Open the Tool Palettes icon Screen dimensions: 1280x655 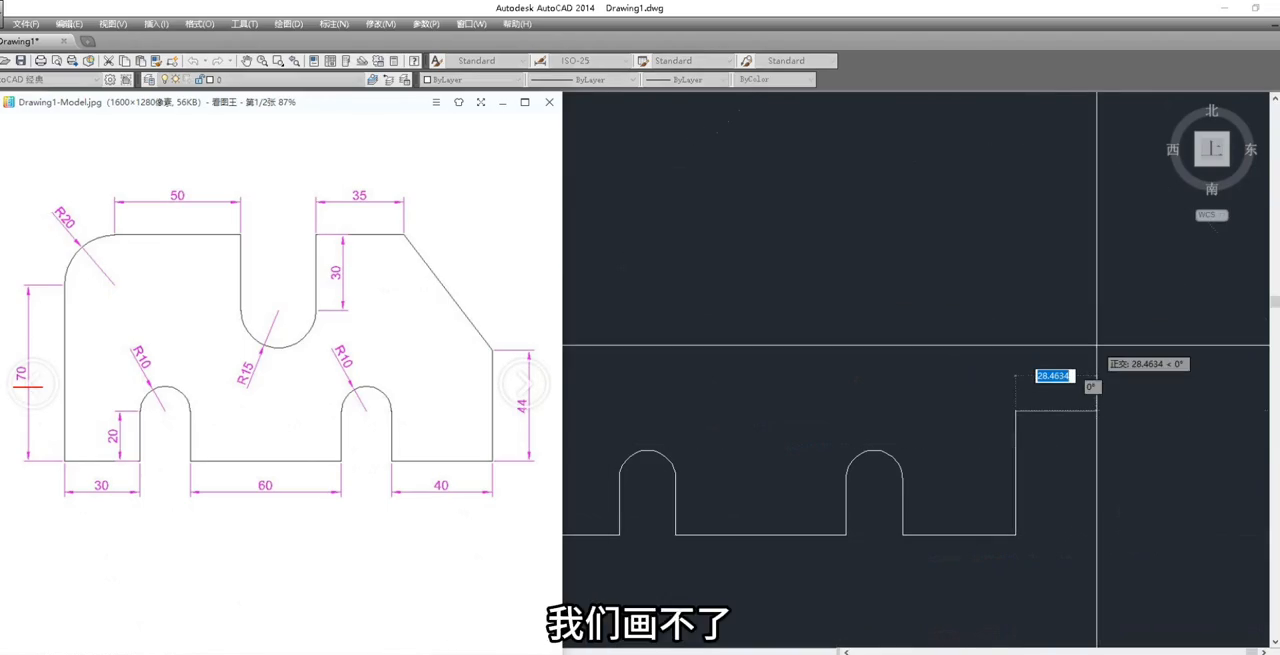346,61
